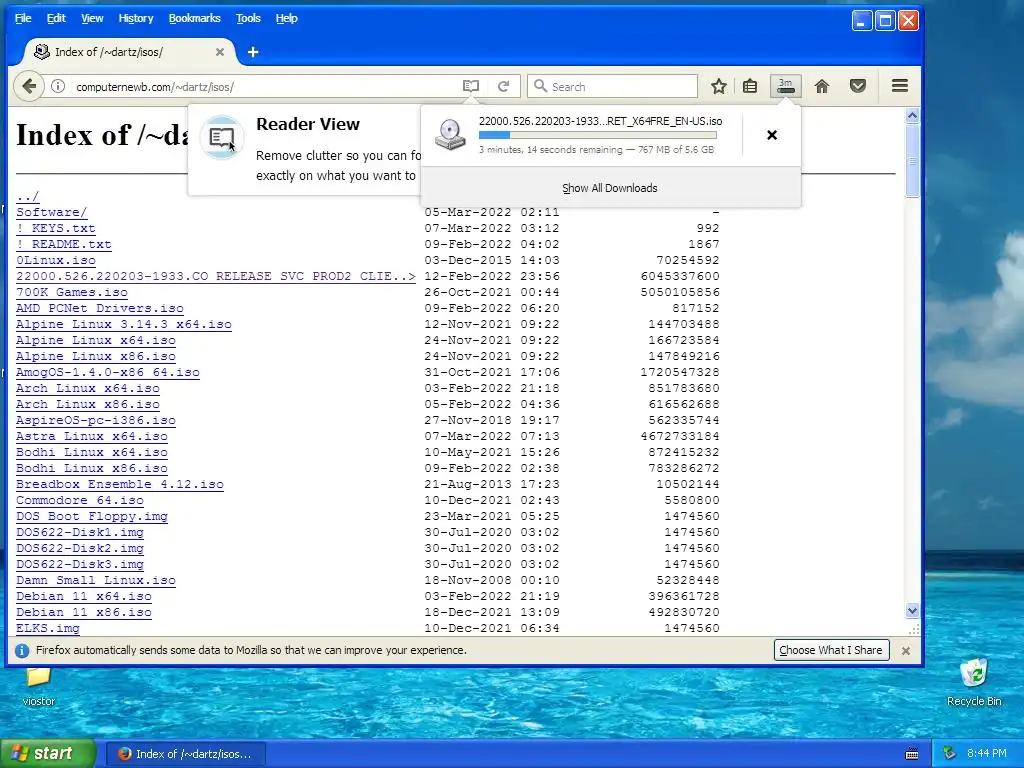Image resolution: width=1024 pixels, height=768 pixels.
Task: Download Bodhi_Linux_x86.iso
Action: [92, 468]
